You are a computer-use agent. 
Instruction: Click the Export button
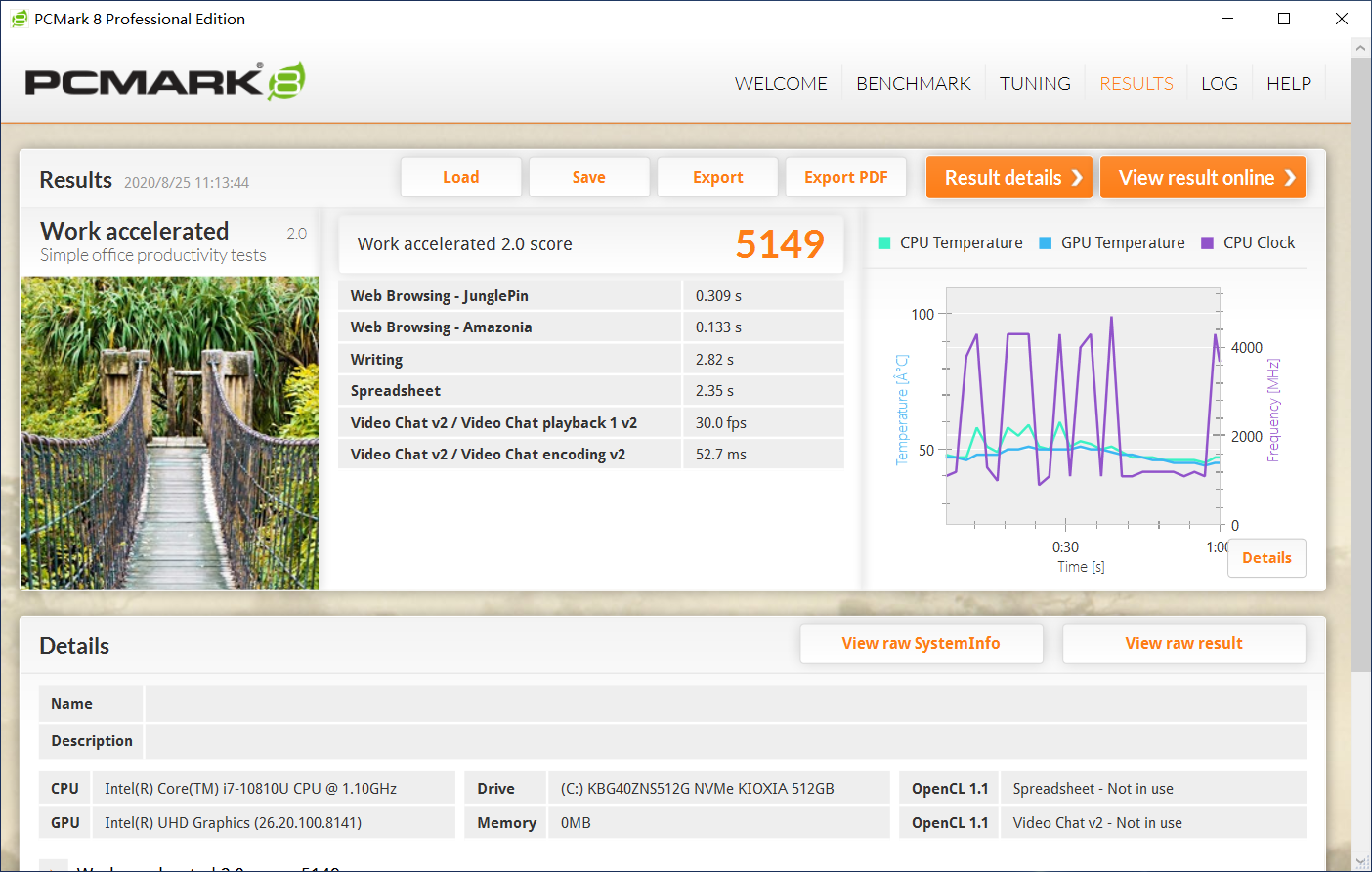(x=718, y=177)
